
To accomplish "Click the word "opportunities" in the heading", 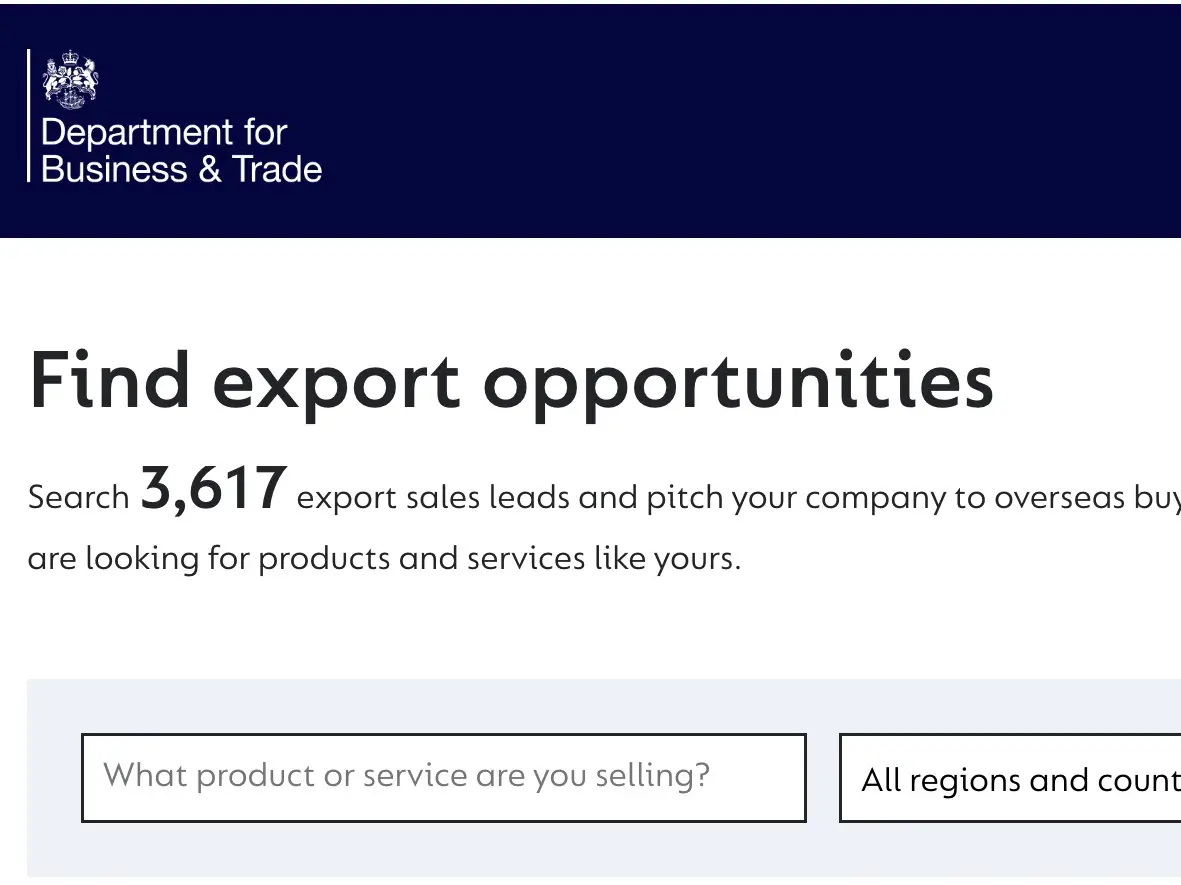I will pos(738,381).
